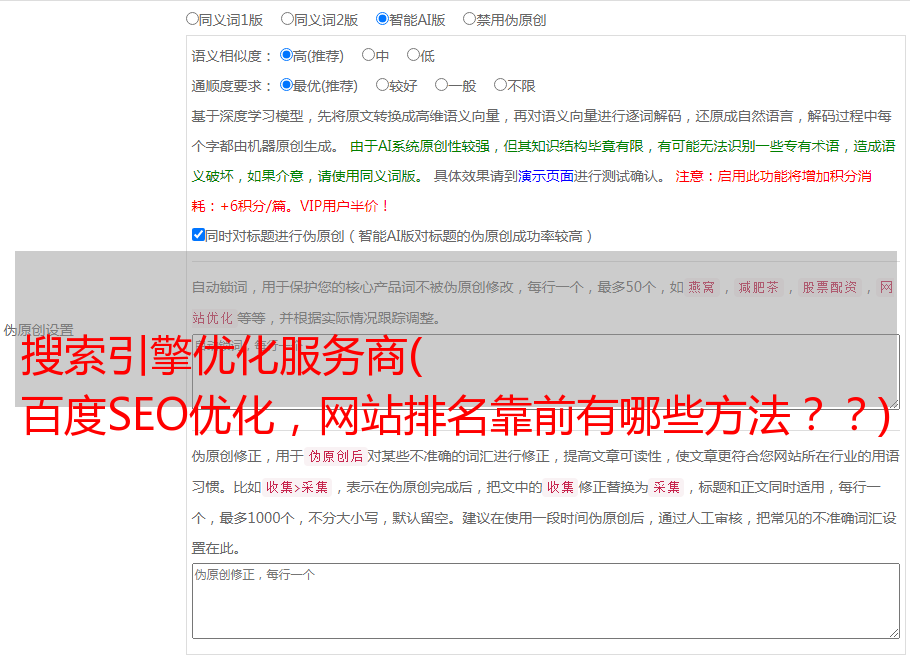Select the 智能AI版 mode radio button

point(382,18)
